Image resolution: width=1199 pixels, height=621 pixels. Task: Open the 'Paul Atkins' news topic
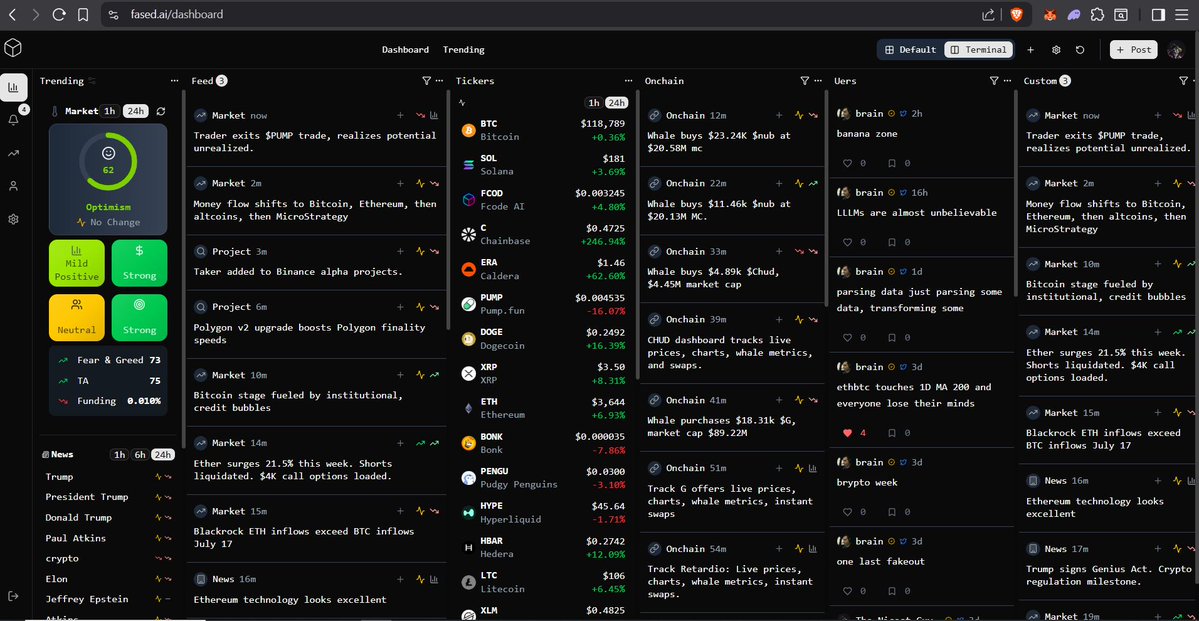[76, 538]
